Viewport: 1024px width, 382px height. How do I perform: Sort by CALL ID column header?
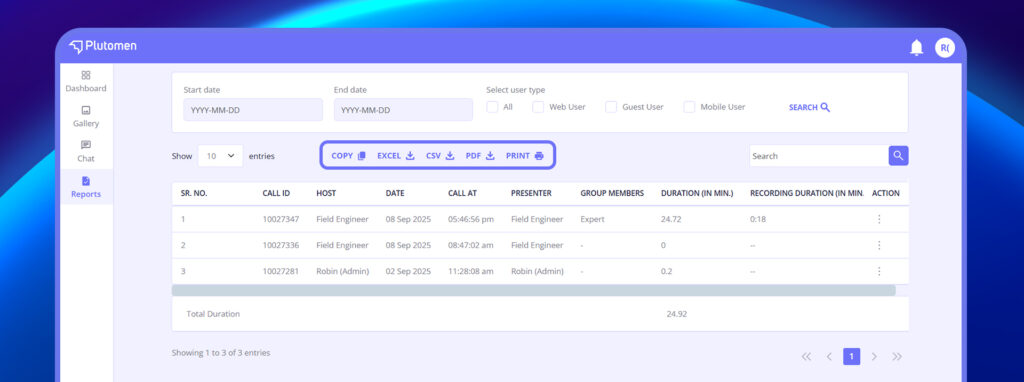[276, 193]
